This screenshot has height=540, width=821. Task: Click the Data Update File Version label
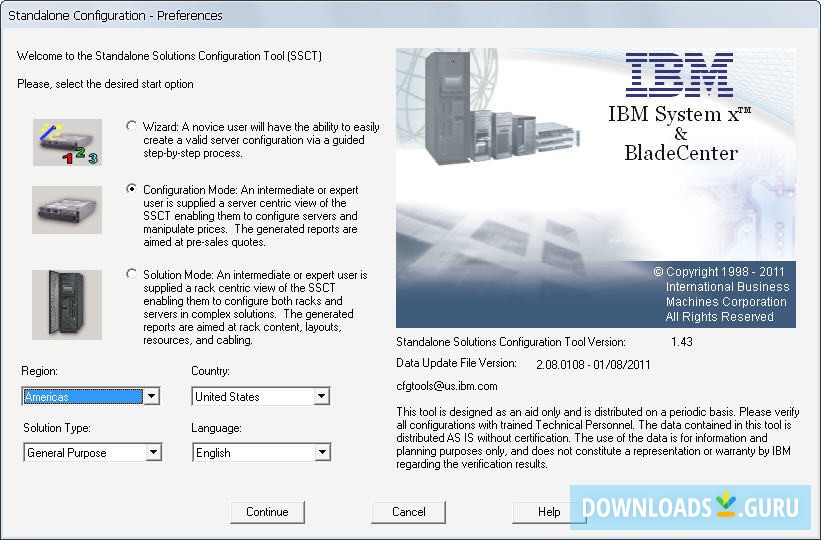456,362
